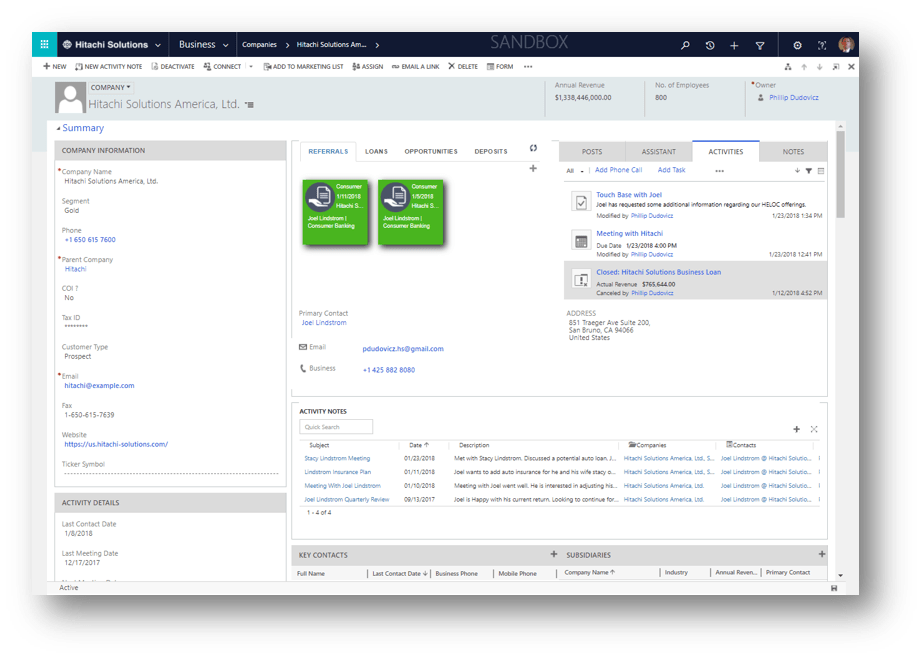Click the Companies breadcrumb
The height and width of the screenshot is (660, 924).
(259, 45)
